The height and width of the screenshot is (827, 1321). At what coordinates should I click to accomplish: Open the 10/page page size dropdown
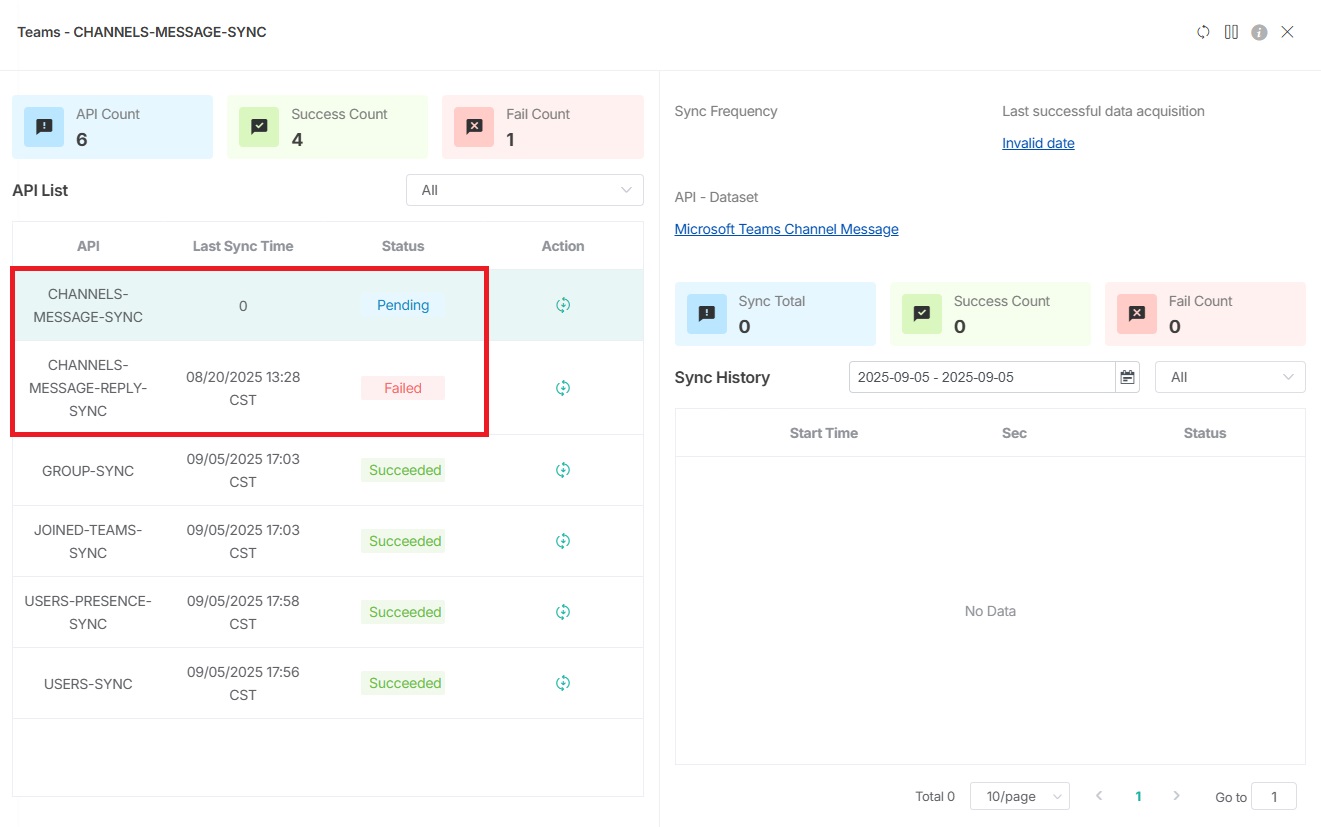click(x=1019, y=796)
